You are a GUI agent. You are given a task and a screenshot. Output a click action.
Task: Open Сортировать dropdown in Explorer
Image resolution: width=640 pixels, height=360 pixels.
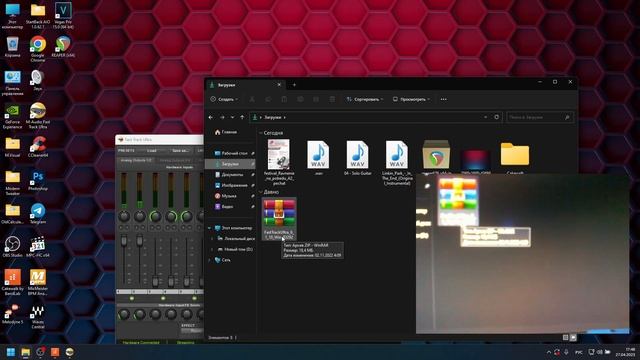tap(364, 99)
